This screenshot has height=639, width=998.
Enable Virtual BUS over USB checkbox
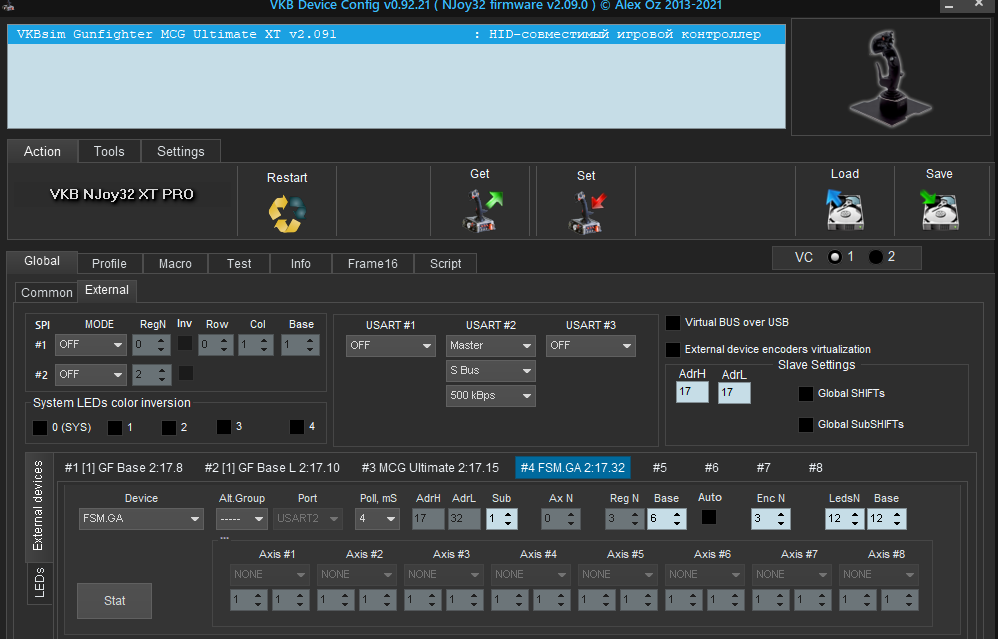[674, 323]
